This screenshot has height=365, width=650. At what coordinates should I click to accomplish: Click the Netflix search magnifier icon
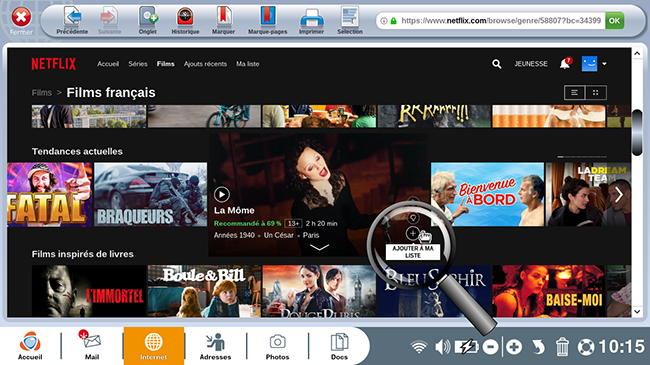[x=497, y=64]
